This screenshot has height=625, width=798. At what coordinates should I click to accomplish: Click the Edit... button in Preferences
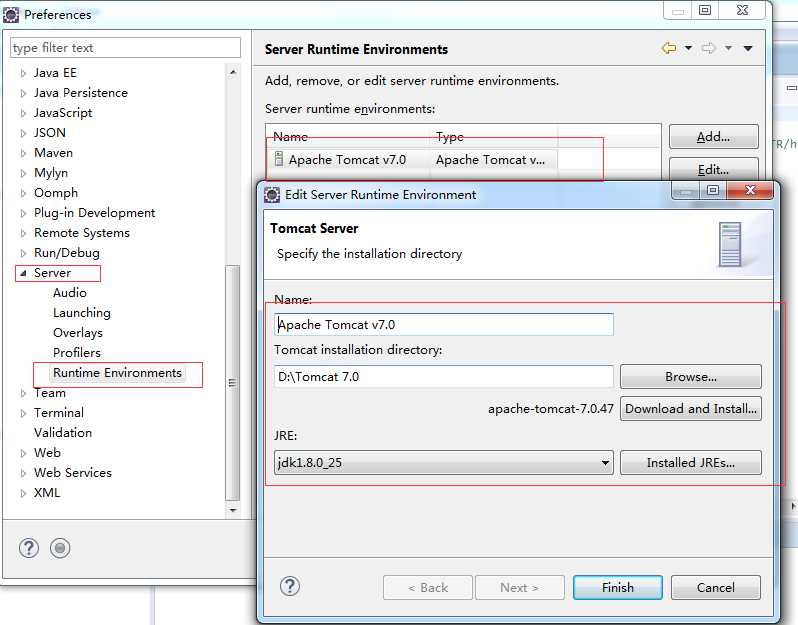click(x=714, y=168)
